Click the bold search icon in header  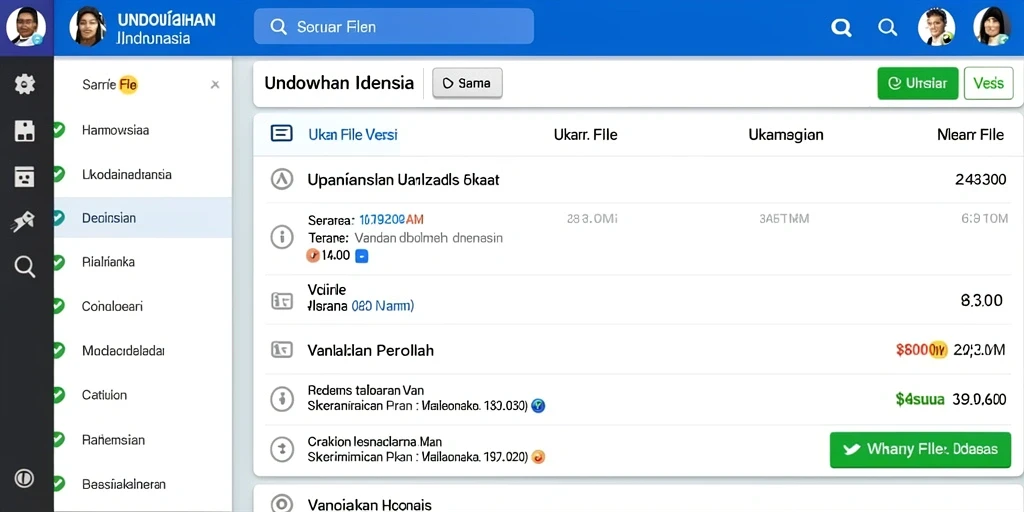coord(841,27)
